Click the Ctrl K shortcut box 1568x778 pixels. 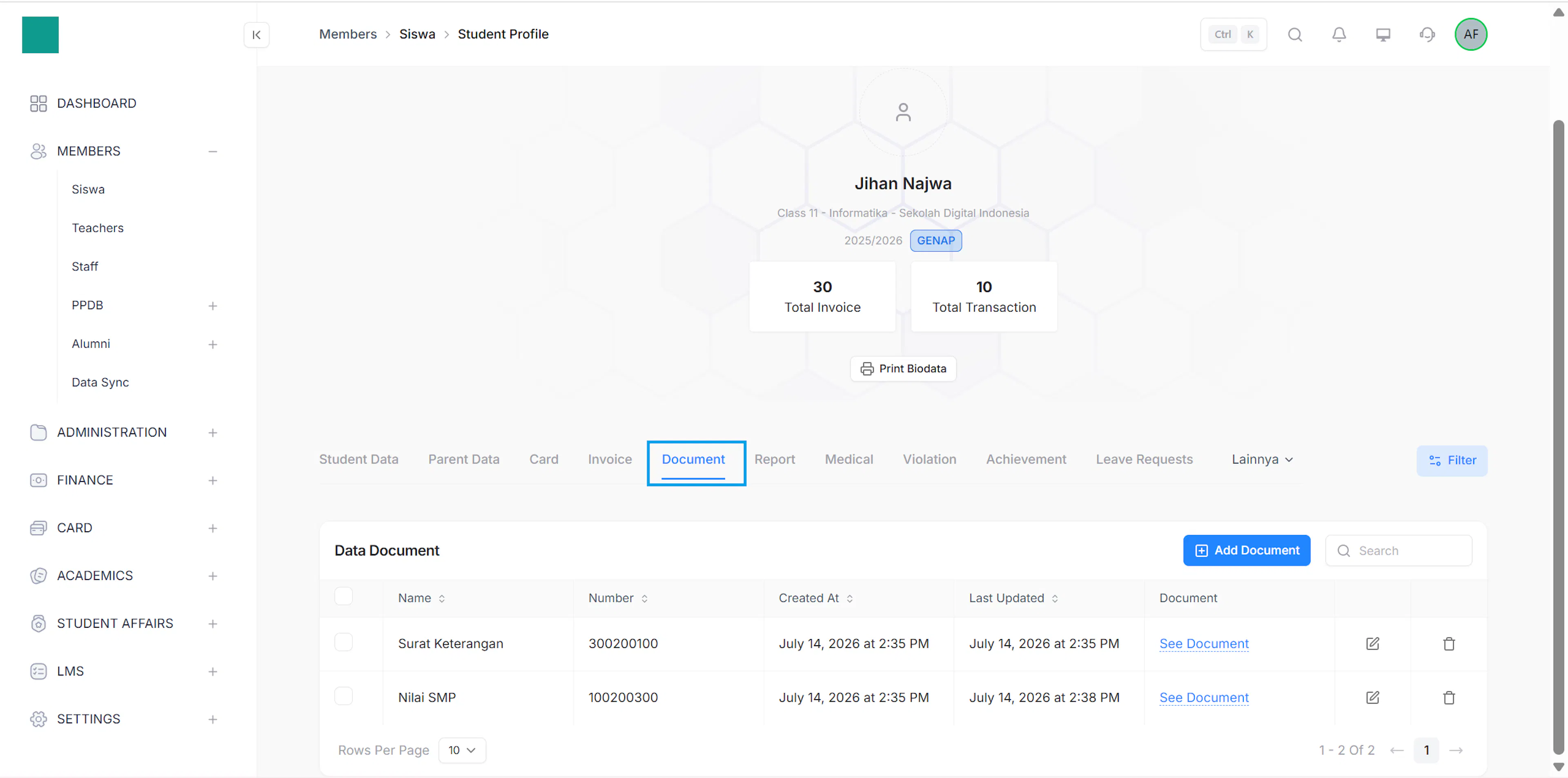pos(1233,35)
